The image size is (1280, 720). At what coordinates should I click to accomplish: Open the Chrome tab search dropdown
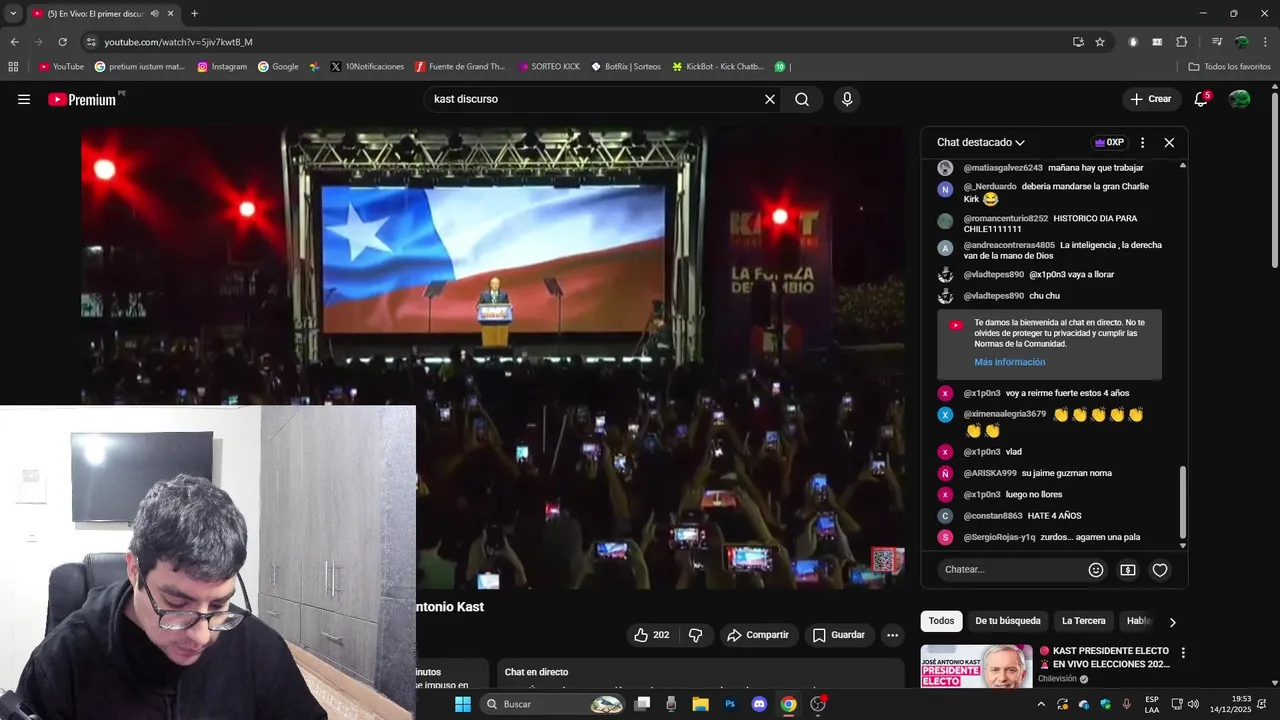tap(13, 14)
